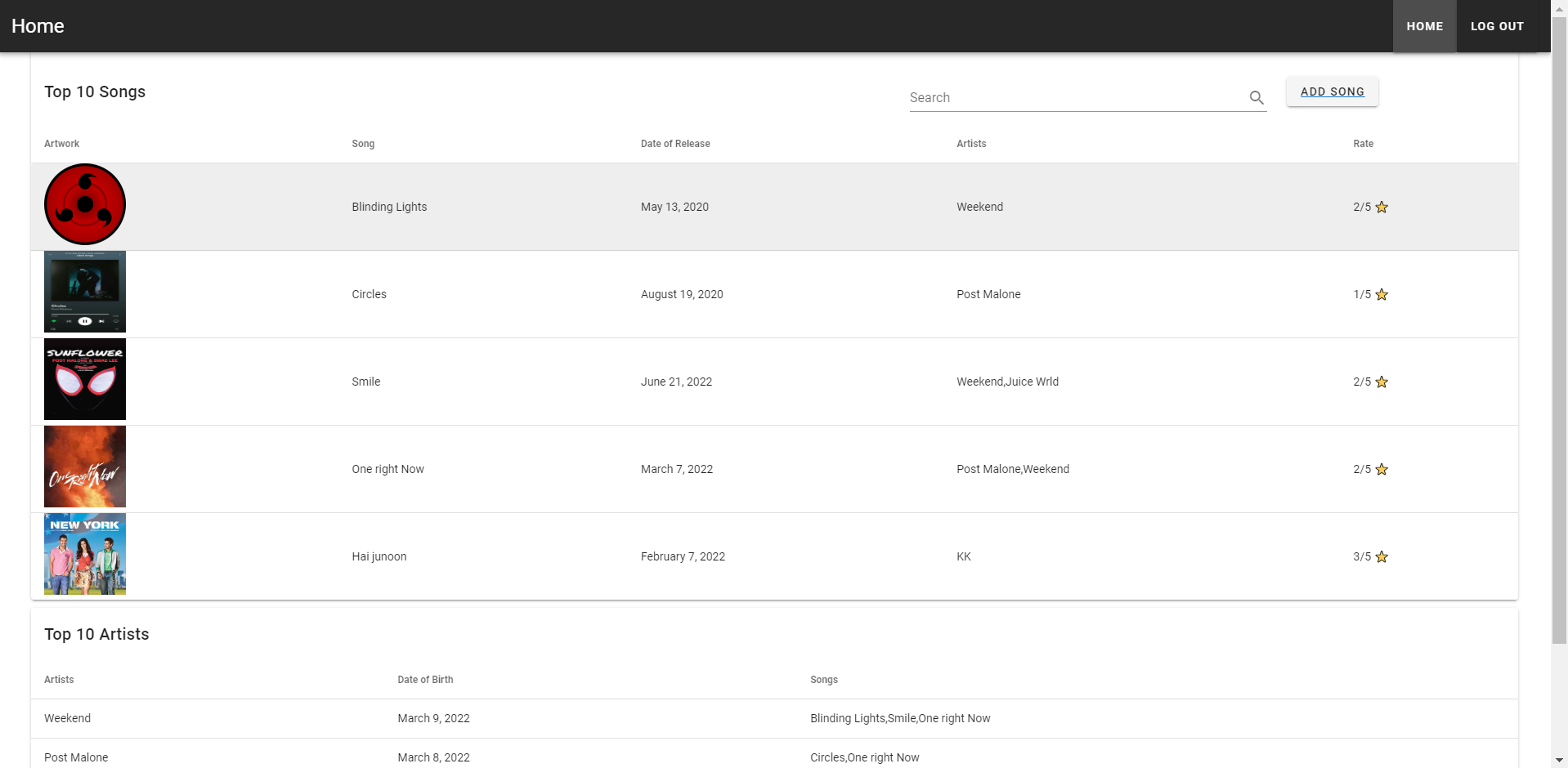Click the ADD SONG button
Image resolution: width=1568 pixels, height=768 pixels.
[x=1331, y=92]
